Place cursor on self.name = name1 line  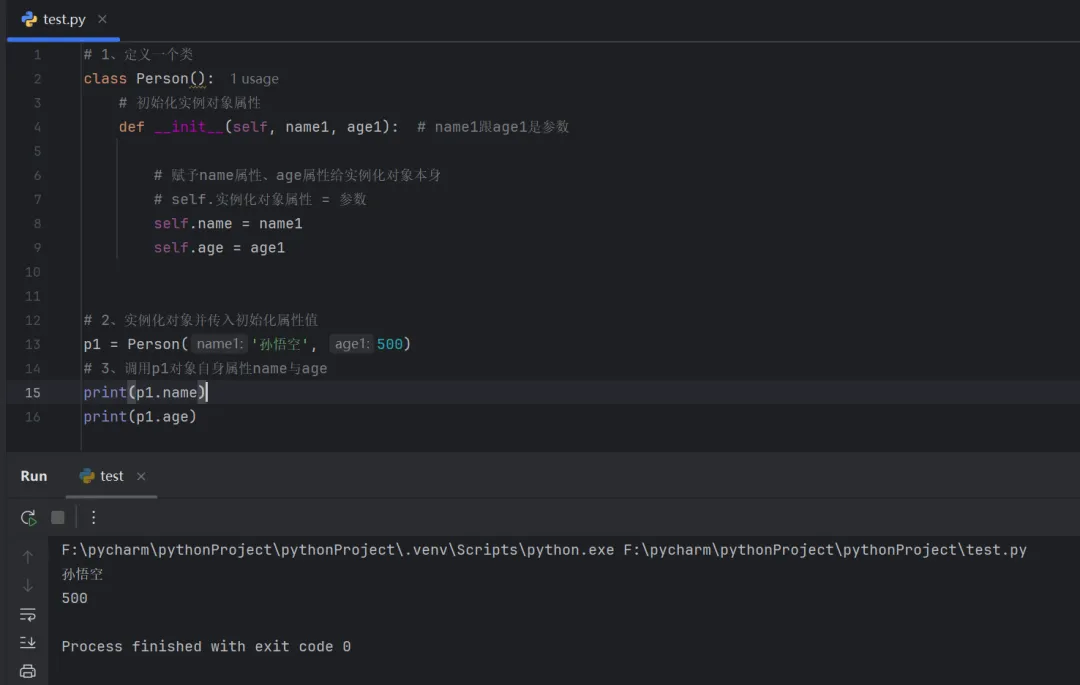point(228,224)
